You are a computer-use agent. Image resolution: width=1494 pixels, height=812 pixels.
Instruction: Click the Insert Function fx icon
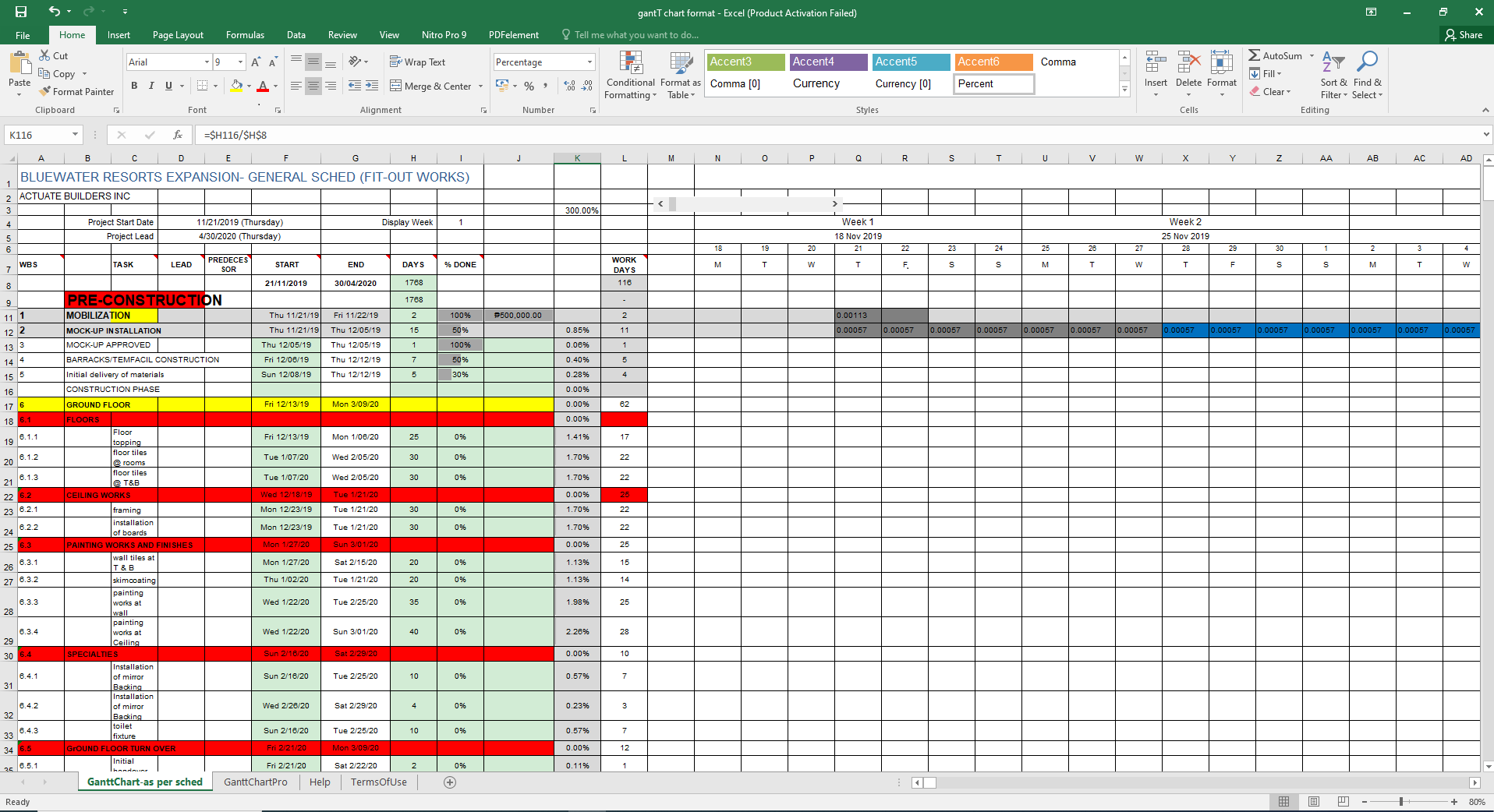(178, 135)
